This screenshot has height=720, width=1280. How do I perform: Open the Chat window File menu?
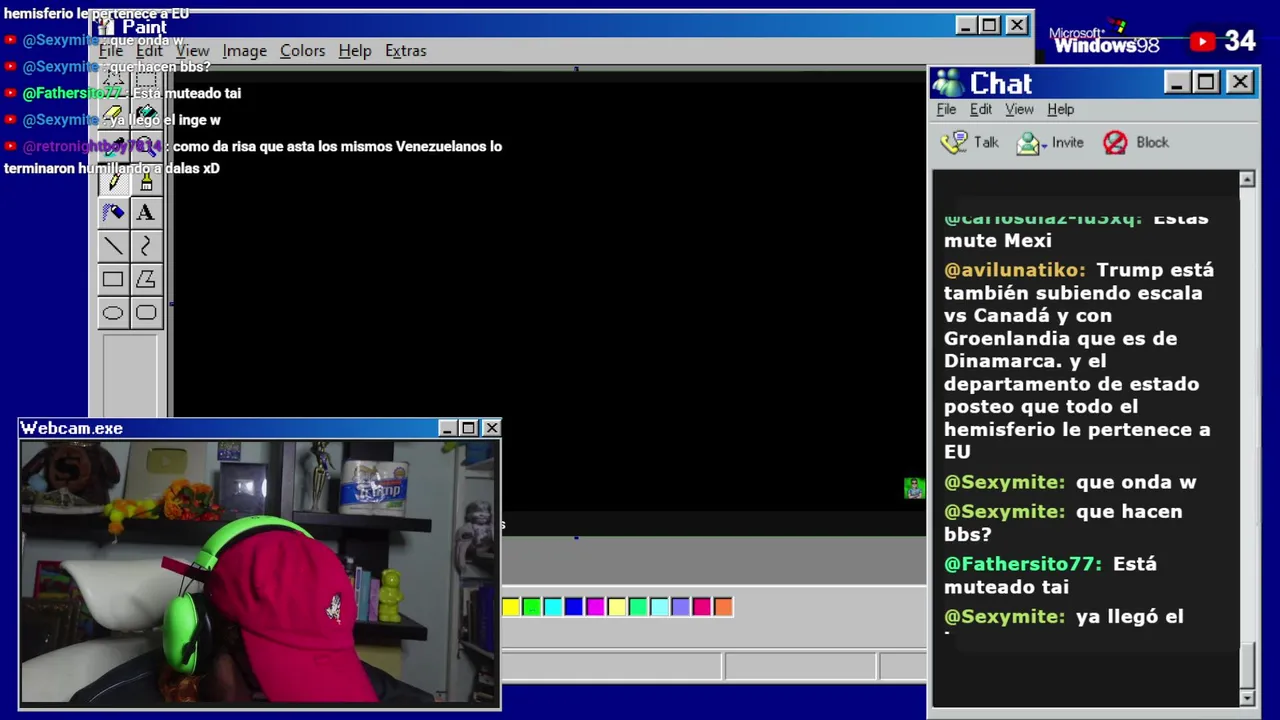pos(946,109)
